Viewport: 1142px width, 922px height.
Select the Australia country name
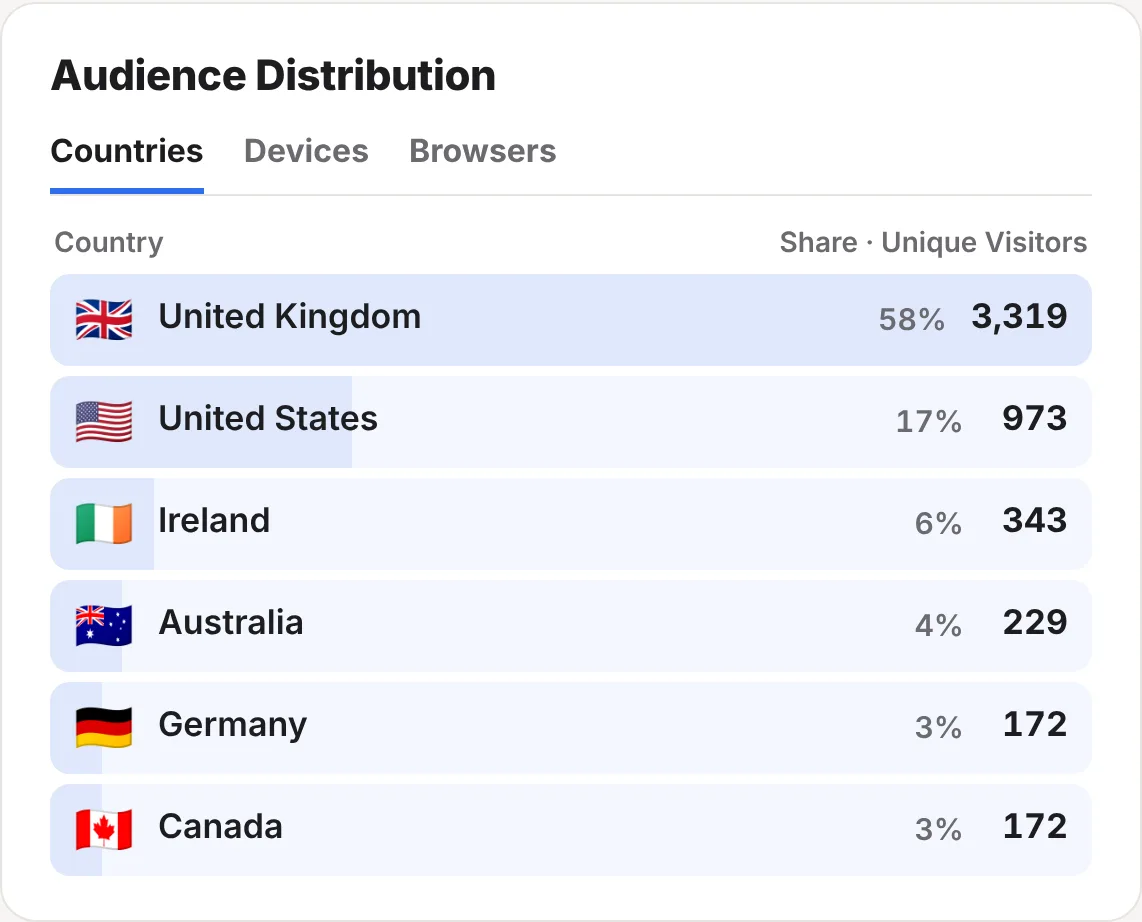(x=231, y=623)
